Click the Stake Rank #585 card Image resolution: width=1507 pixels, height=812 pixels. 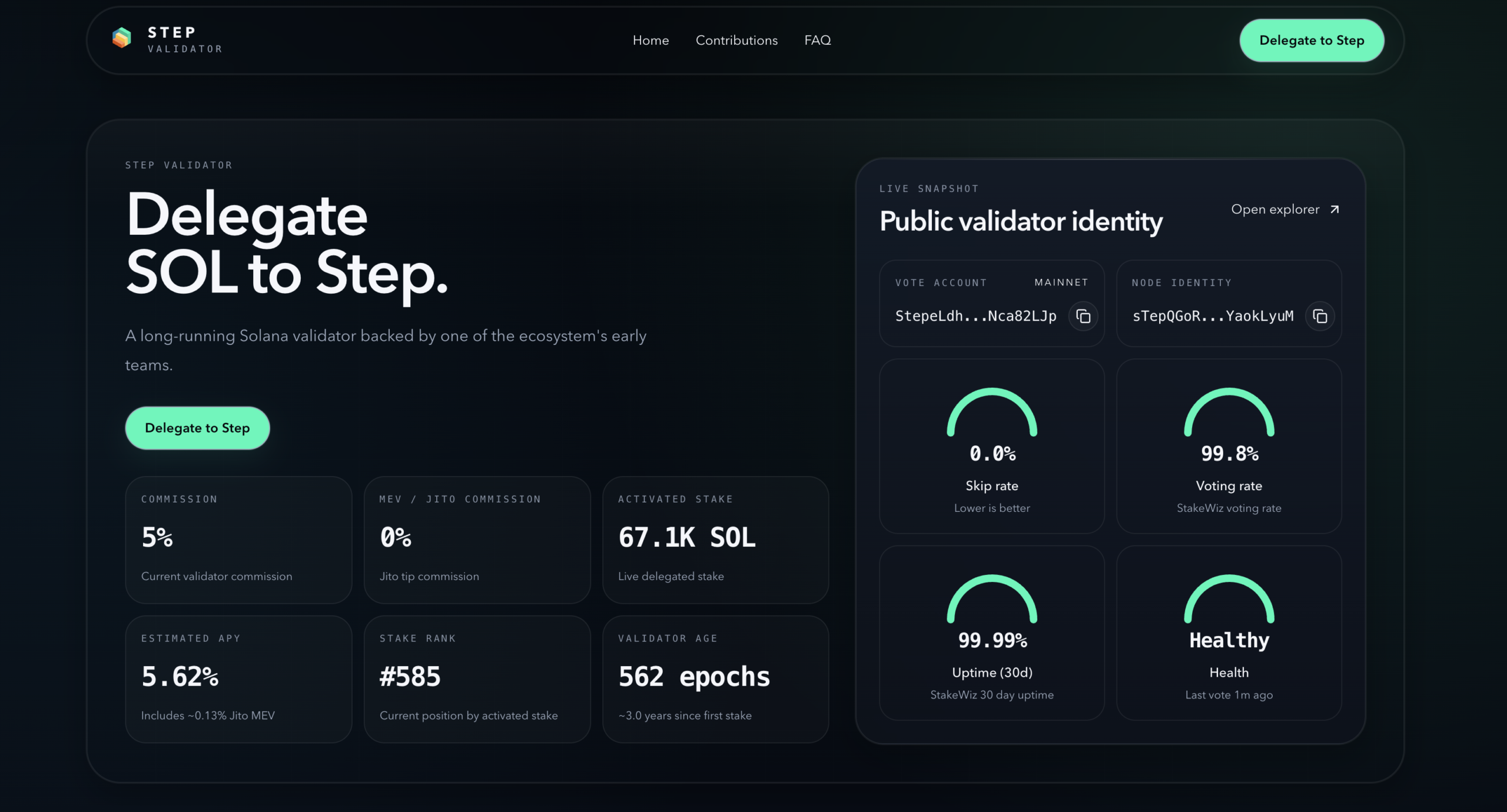pyautogui.click(x=477, y=678)
